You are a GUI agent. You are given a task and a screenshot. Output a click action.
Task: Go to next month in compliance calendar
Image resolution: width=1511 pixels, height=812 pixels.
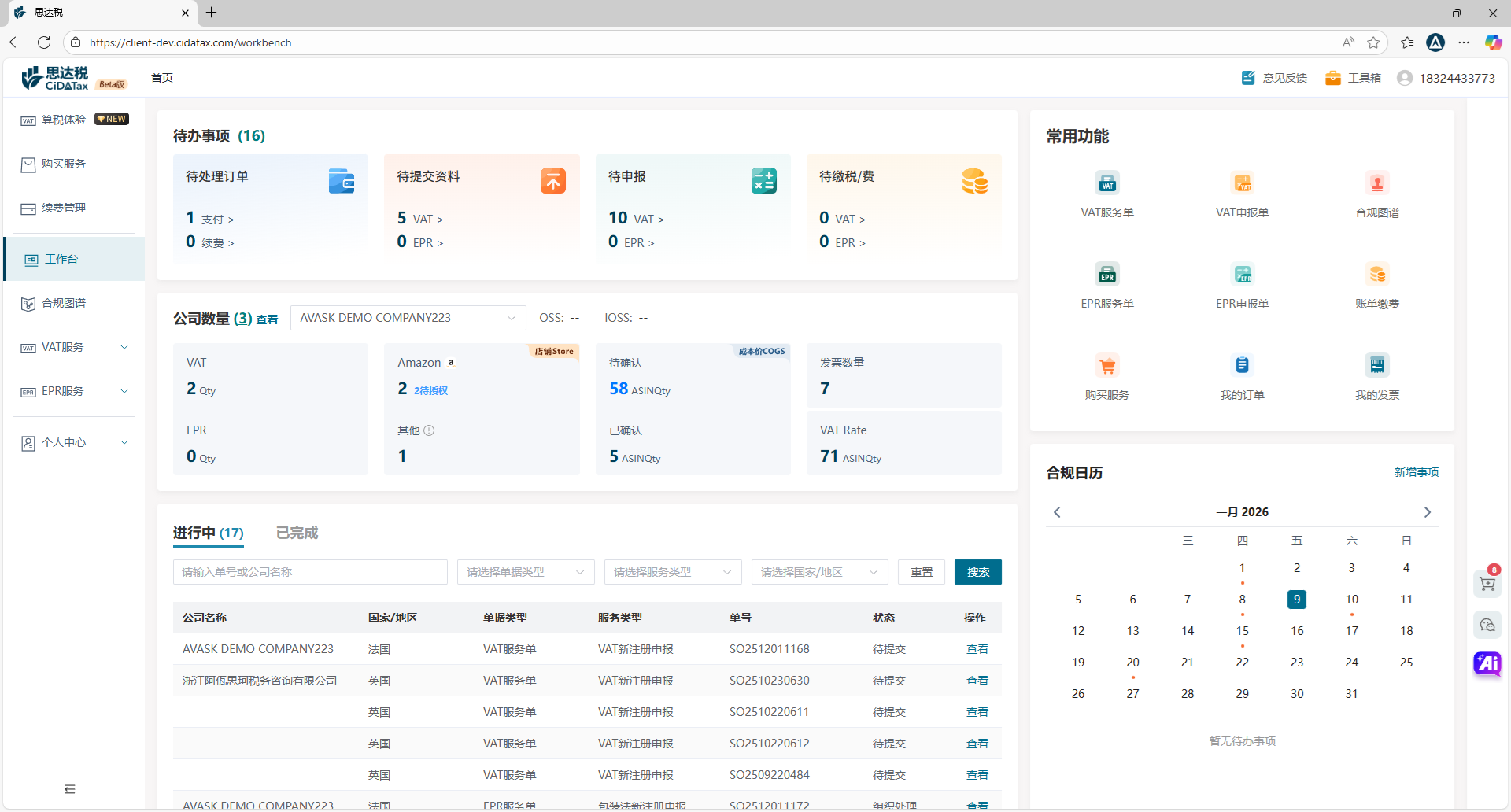click(x=1427, y=512)
